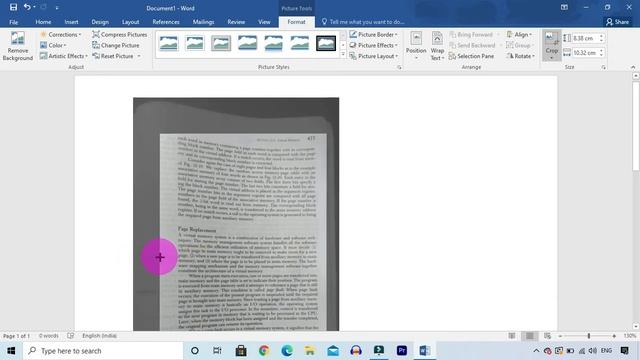Click Tell me what you want to do box
This screenshot has height=360, width=640.
coord(363,22)
